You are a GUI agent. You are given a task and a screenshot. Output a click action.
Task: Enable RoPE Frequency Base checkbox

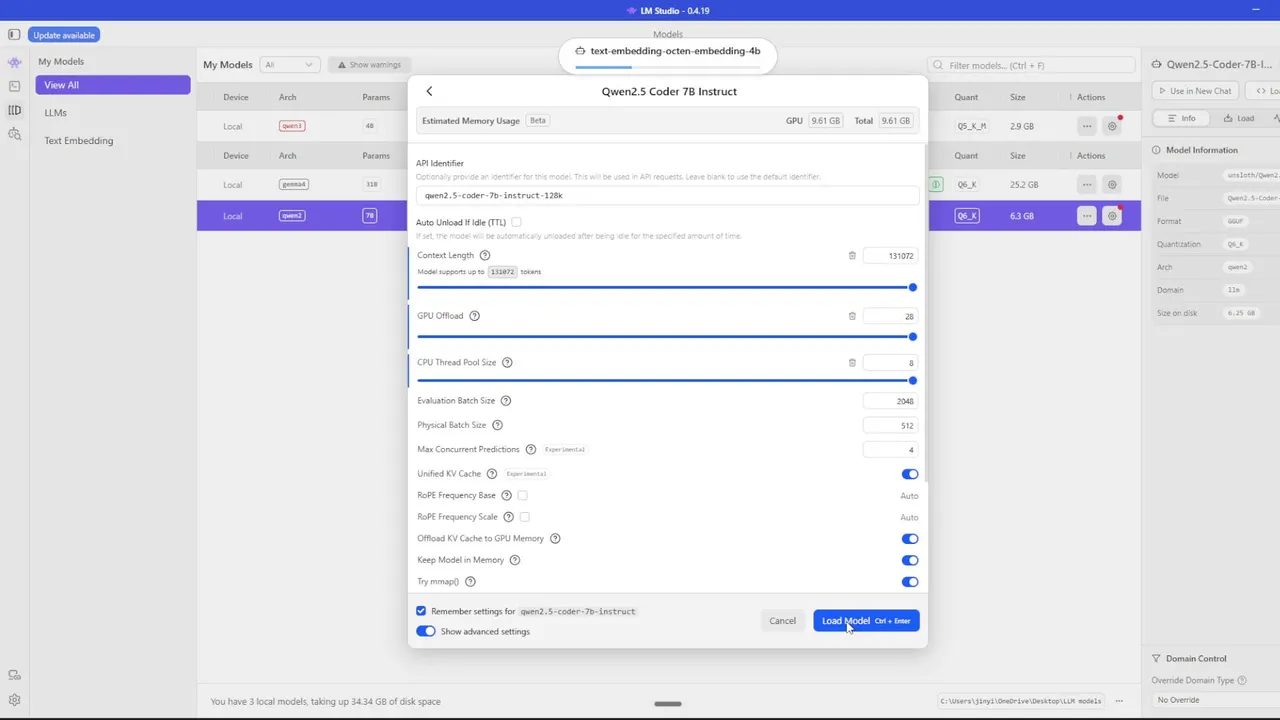tap(522, 495)
